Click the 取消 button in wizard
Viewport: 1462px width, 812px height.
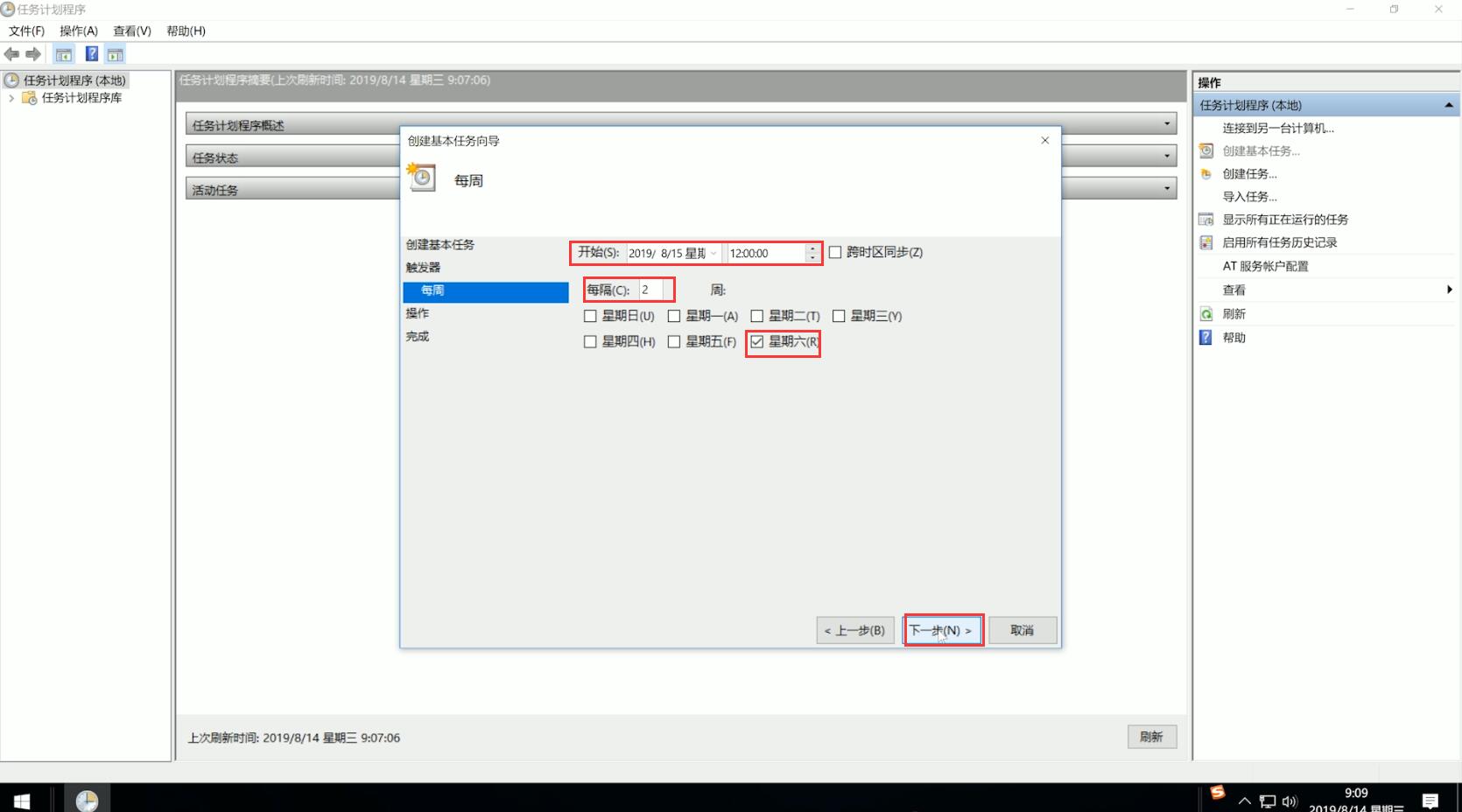pyautogui.click(x=1023, y=630)
